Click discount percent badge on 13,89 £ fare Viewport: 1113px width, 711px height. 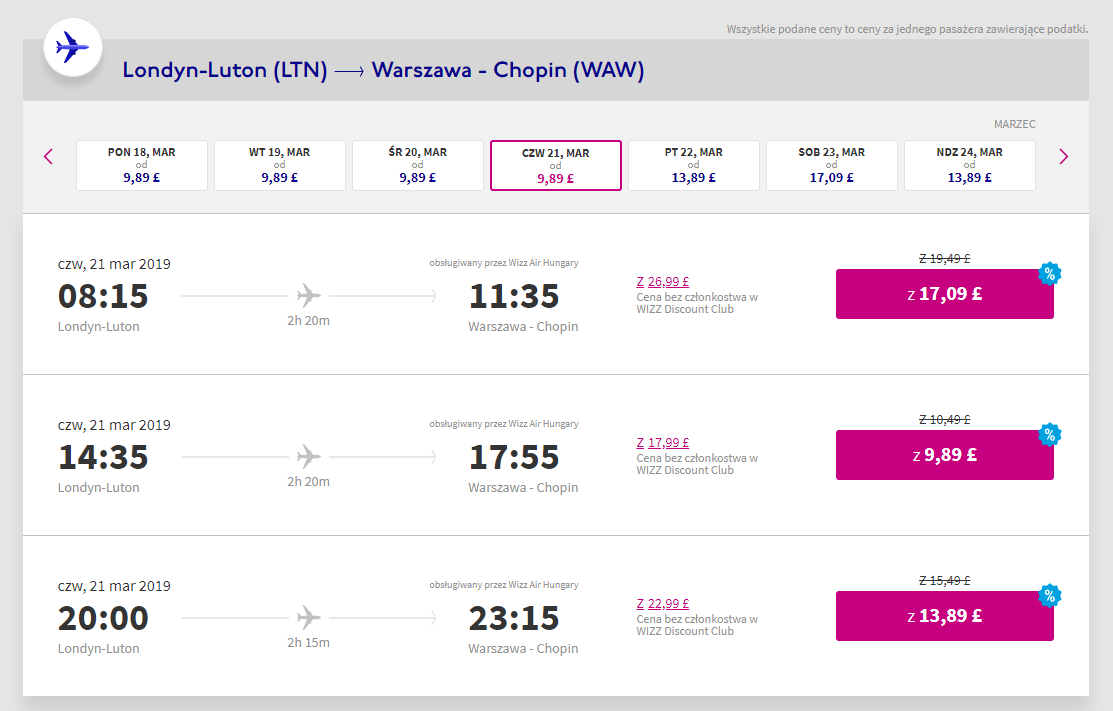click(1049, 596)
